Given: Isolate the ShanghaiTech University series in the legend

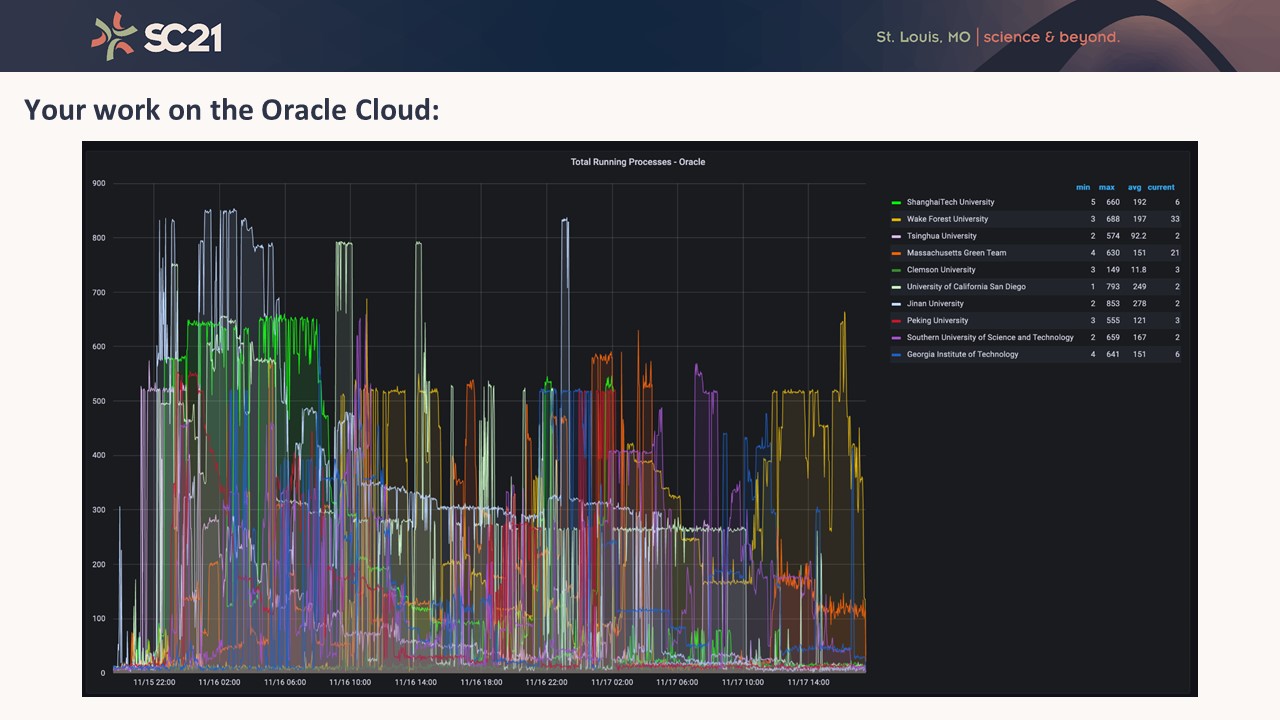Looking at the screenshot, I should pos(950,202).
